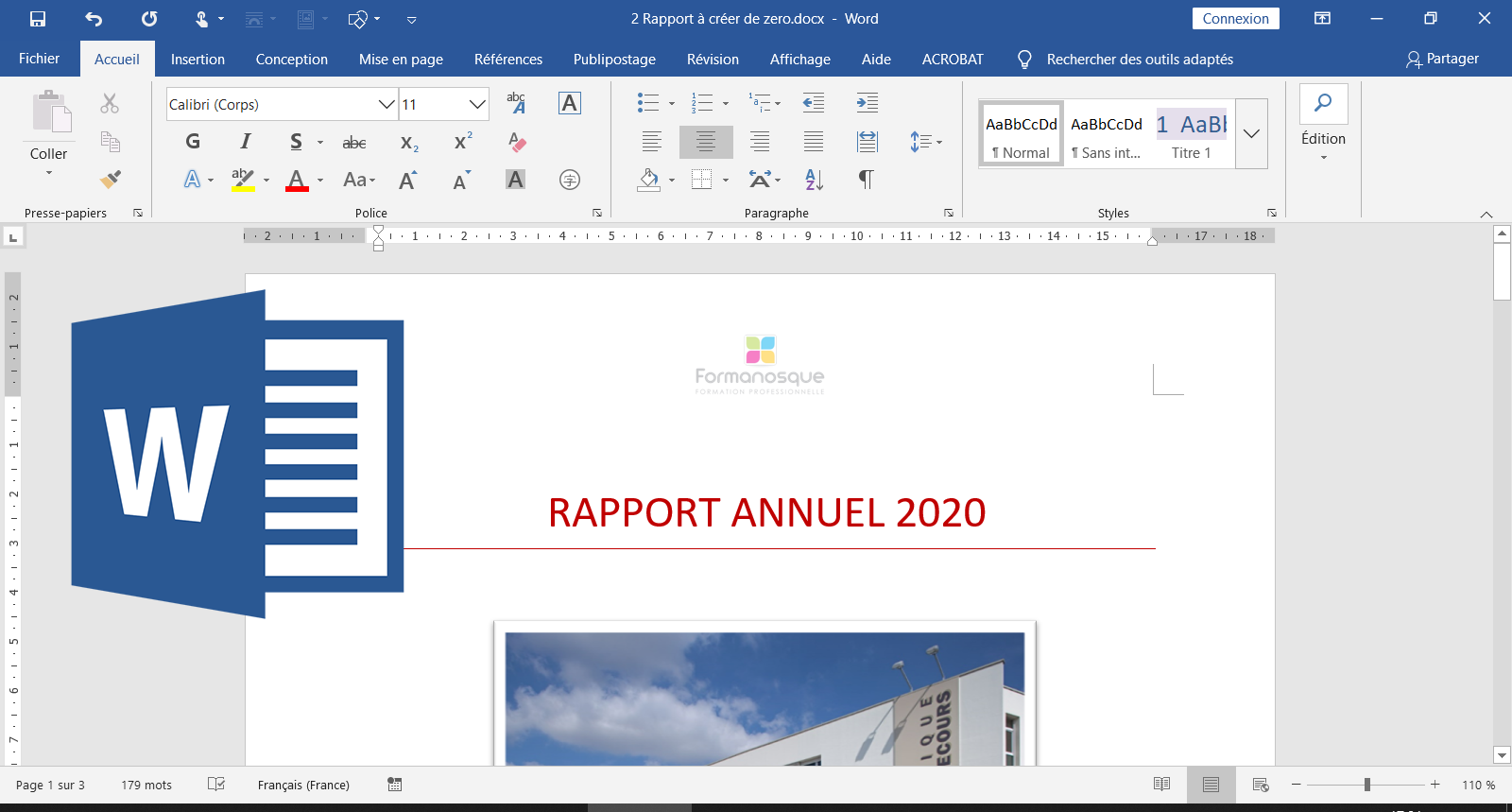This screenshot has height=812, width=1512.
Task: Open the spelling proofing status icon
Action: tap(216, 785)
